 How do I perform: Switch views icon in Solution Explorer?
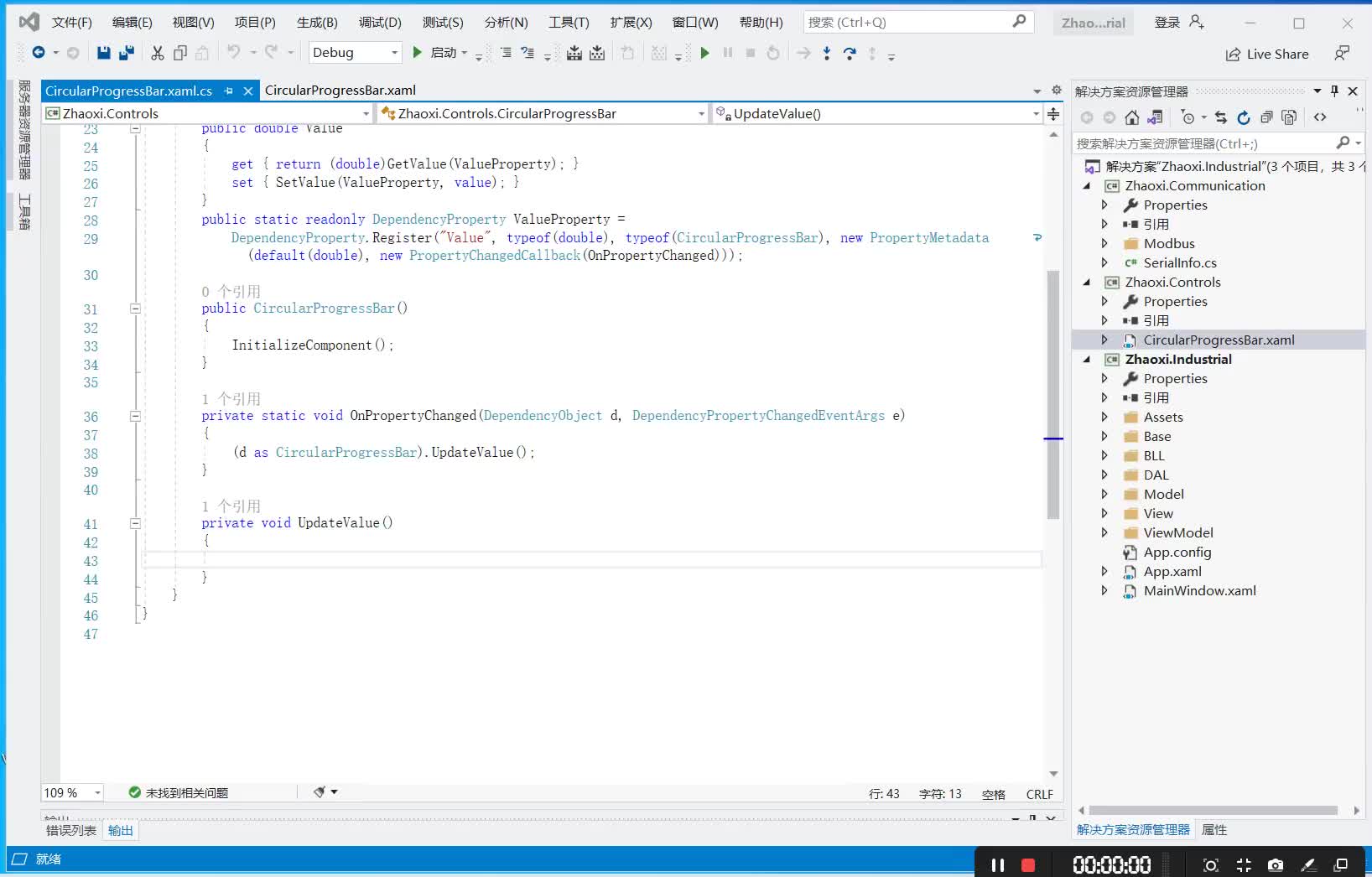pyautogui.click(x=1156, y=117)
